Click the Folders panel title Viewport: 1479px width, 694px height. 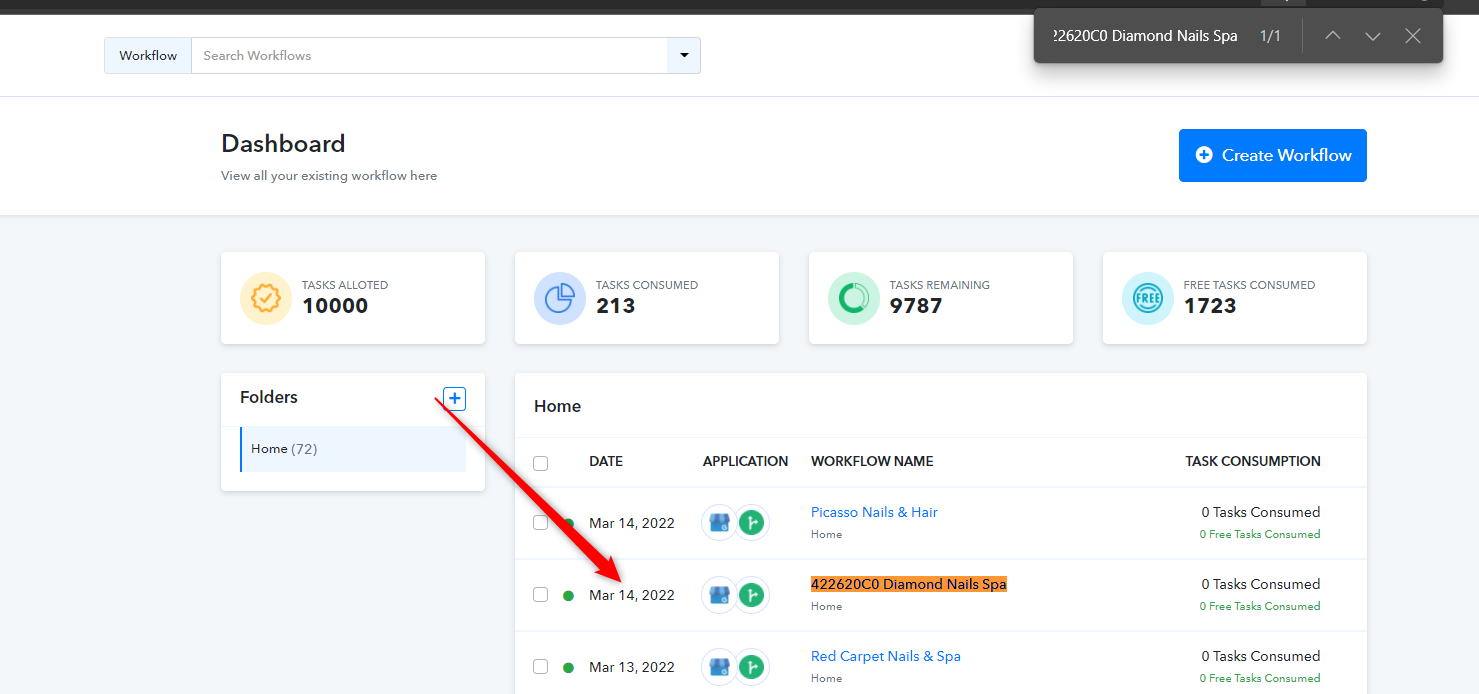click(269, 397)
